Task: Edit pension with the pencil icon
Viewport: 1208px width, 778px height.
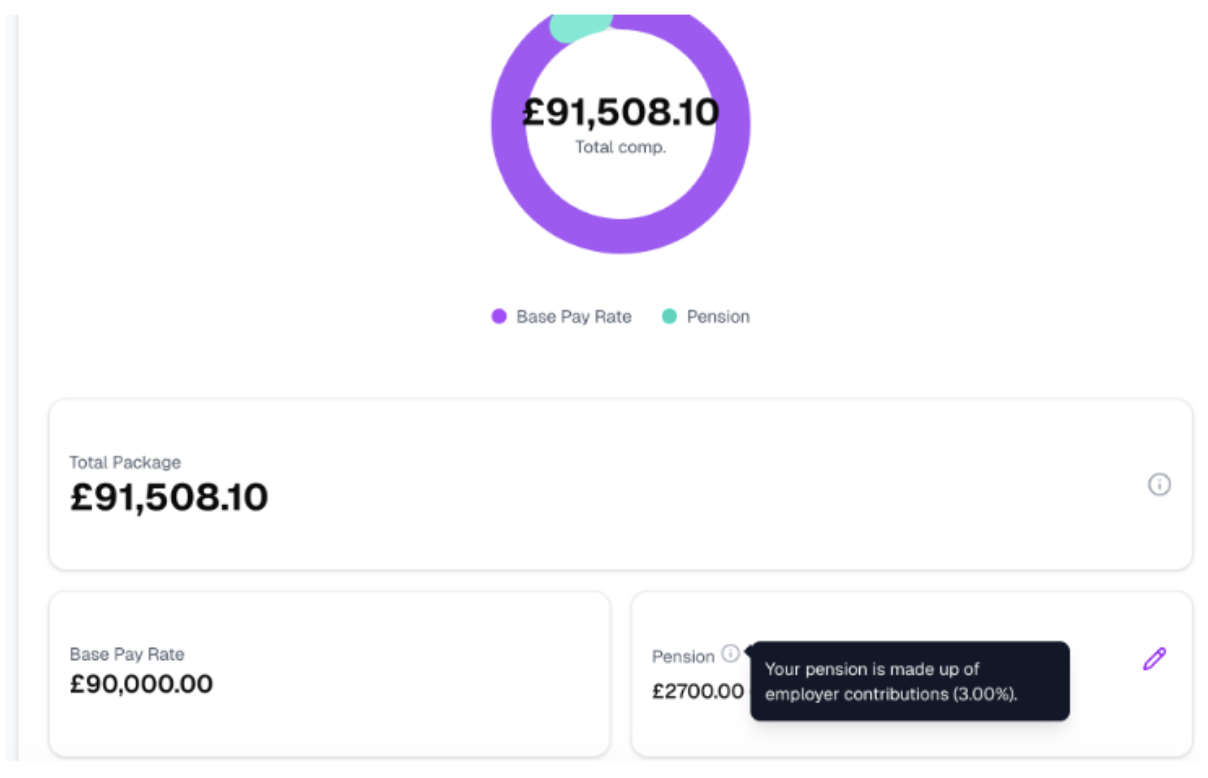Action: (1154, 659)
